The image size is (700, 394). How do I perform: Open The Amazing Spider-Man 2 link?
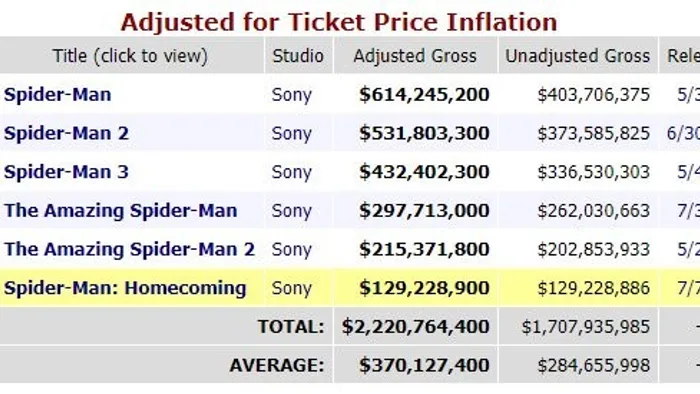(129, 249)
